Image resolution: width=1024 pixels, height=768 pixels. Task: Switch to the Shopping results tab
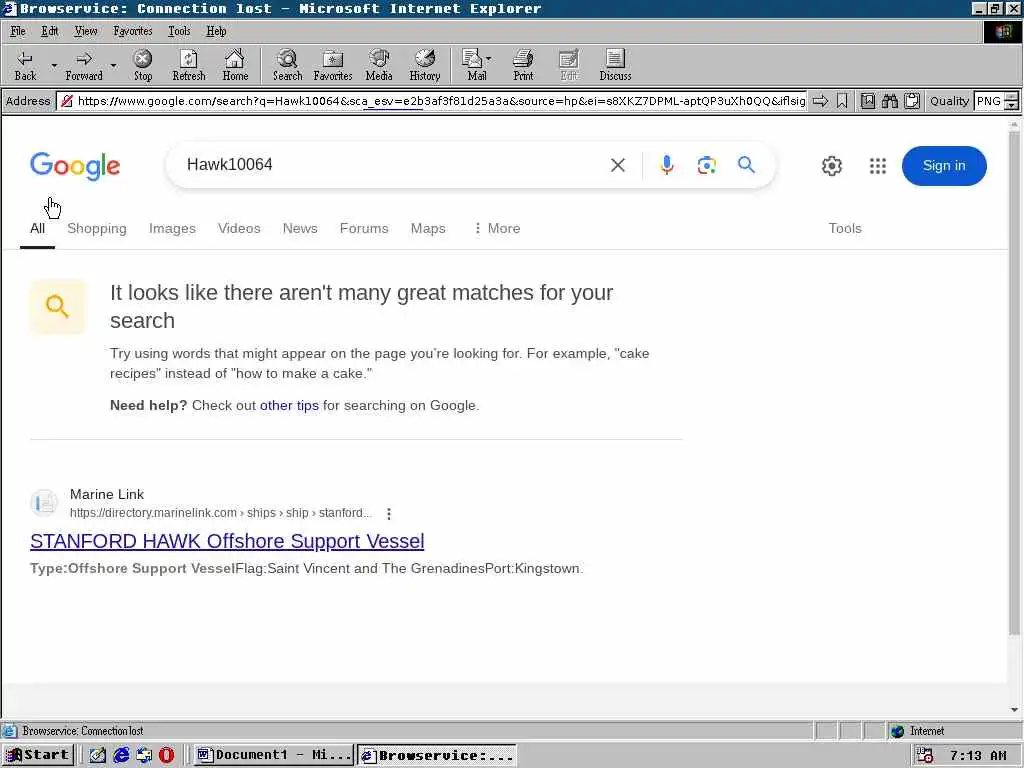tap(97, 229)
